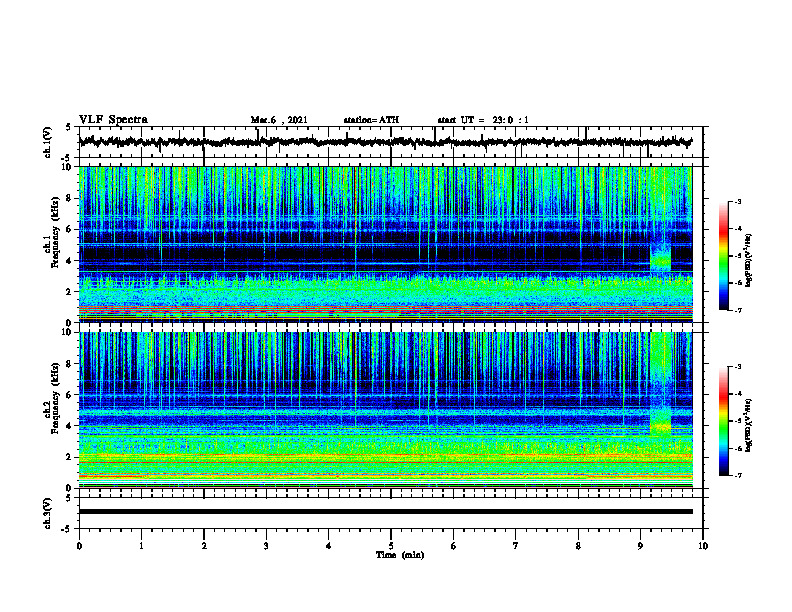Click the ch.3 flat black signal trace
The height and width of the screenshot is (612, 792).
[385, 512]
